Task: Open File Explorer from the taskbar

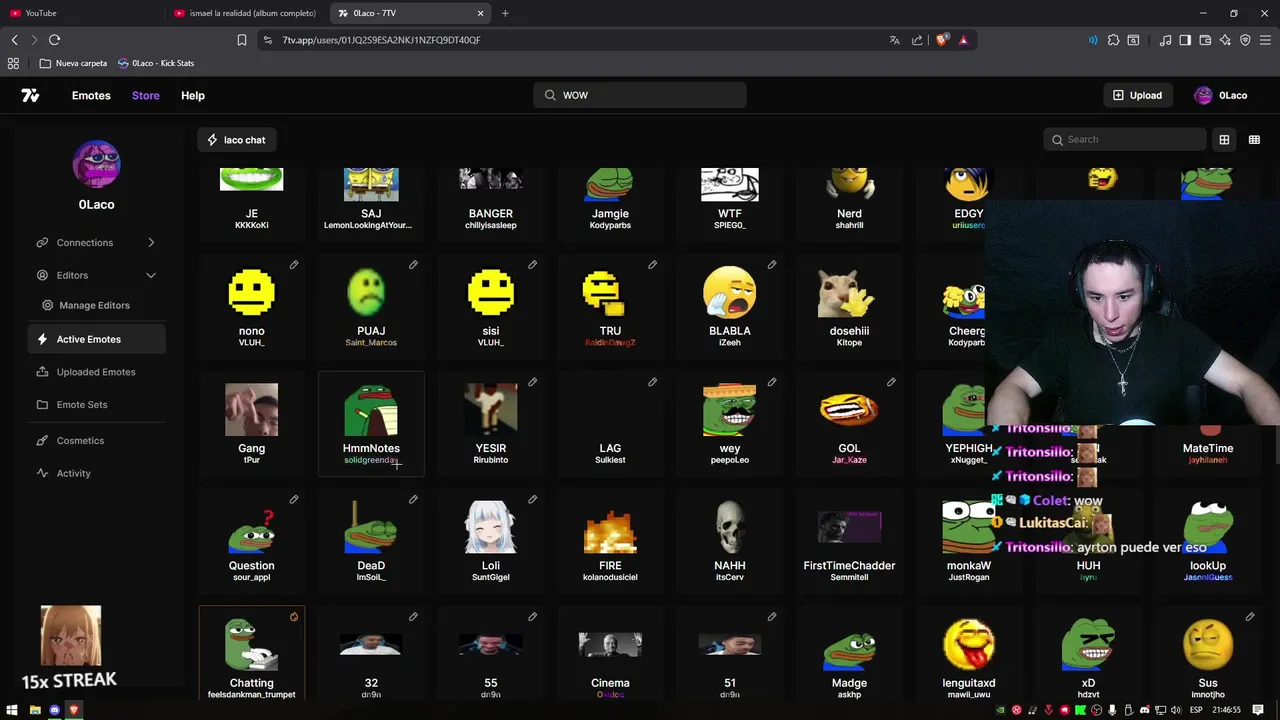Action: 35,710
